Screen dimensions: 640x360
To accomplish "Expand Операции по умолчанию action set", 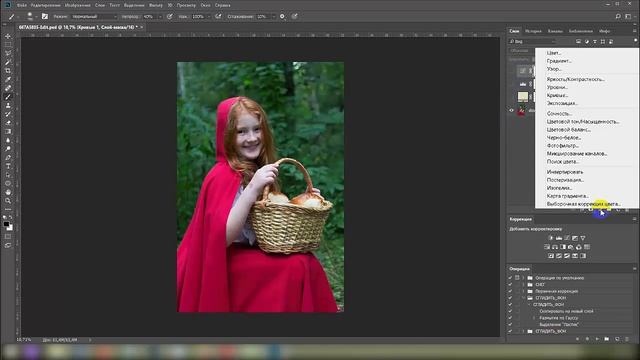I will point(523,278).
